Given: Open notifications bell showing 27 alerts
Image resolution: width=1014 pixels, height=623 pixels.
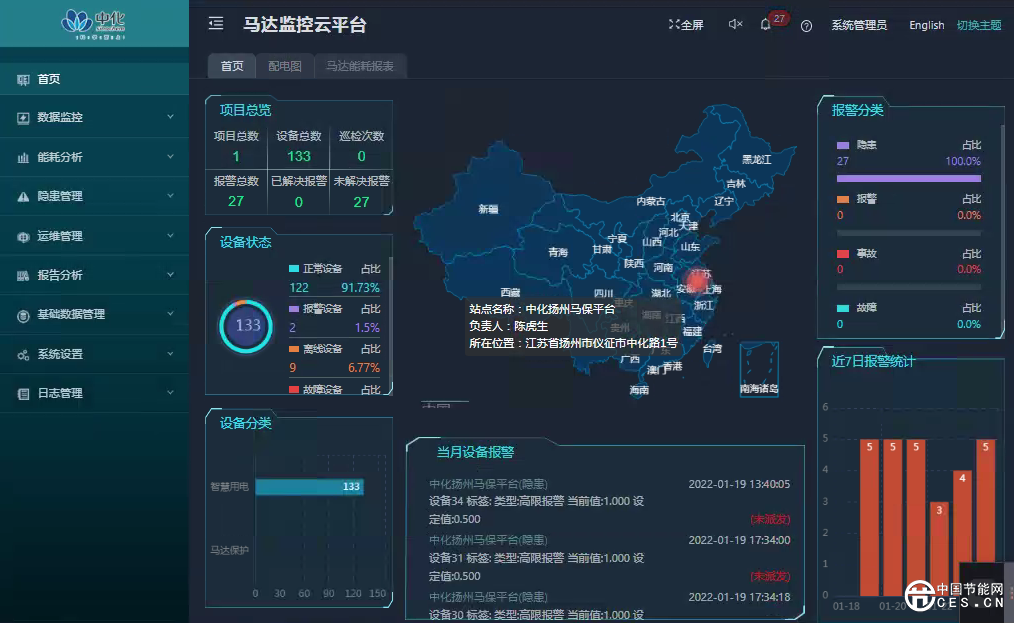Looking at the screenshot, I should pyautogui.click(x=766, y=25).
